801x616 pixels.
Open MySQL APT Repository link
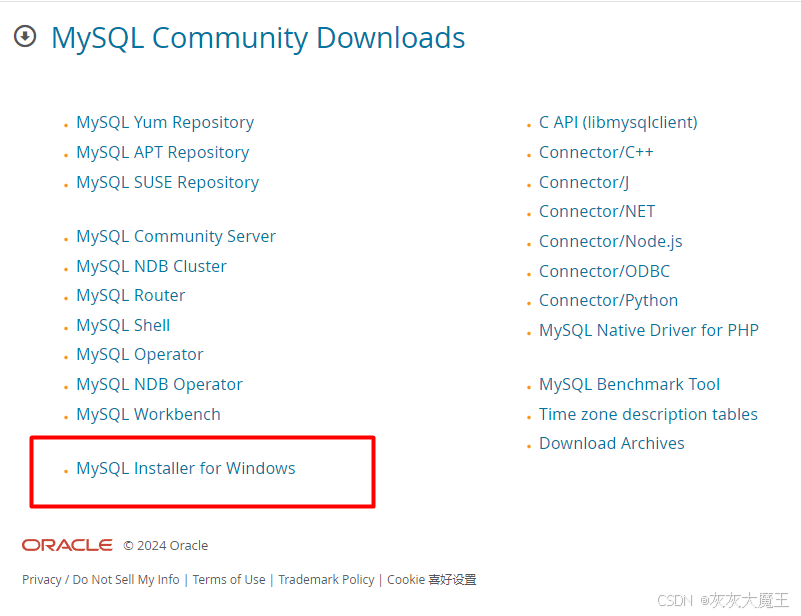(162, 152)
